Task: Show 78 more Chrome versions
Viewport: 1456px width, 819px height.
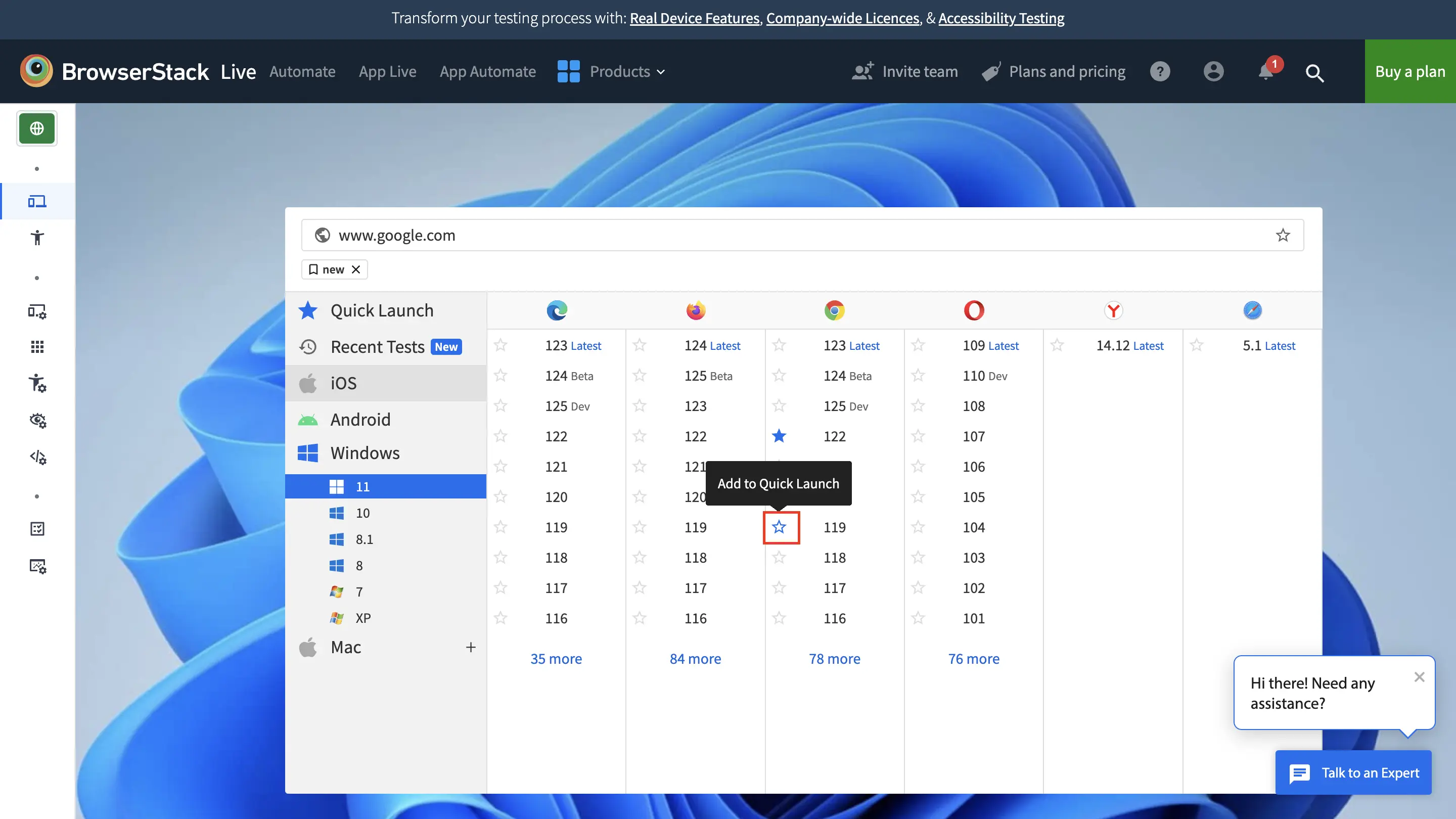Action: pyautogui.click(x=834, y=658)
